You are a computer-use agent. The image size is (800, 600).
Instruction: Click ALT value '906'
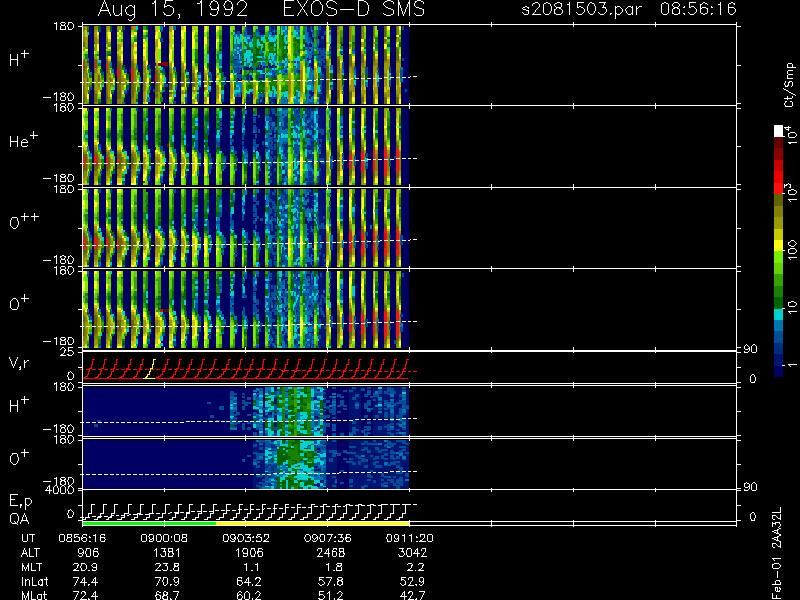(x=87, y=553)
